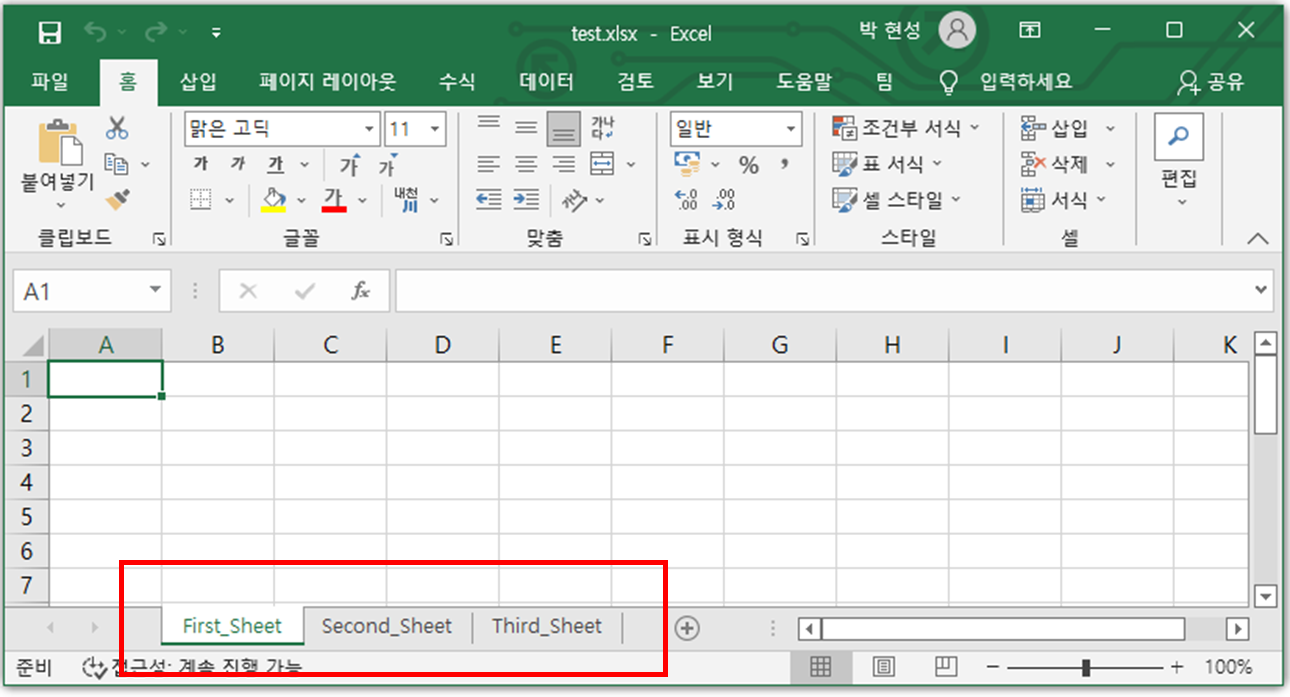
Task: Click the Save icon in the title bar
Action: [49, 33]
